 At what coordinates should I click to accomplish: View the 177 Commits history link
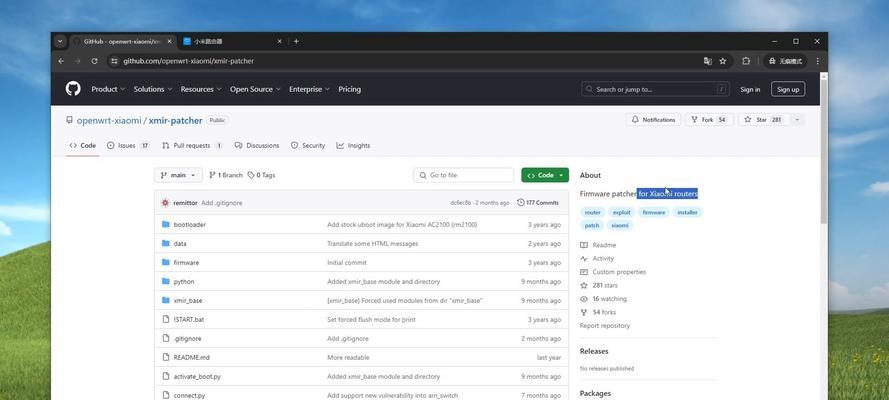(x=538, y=203)
